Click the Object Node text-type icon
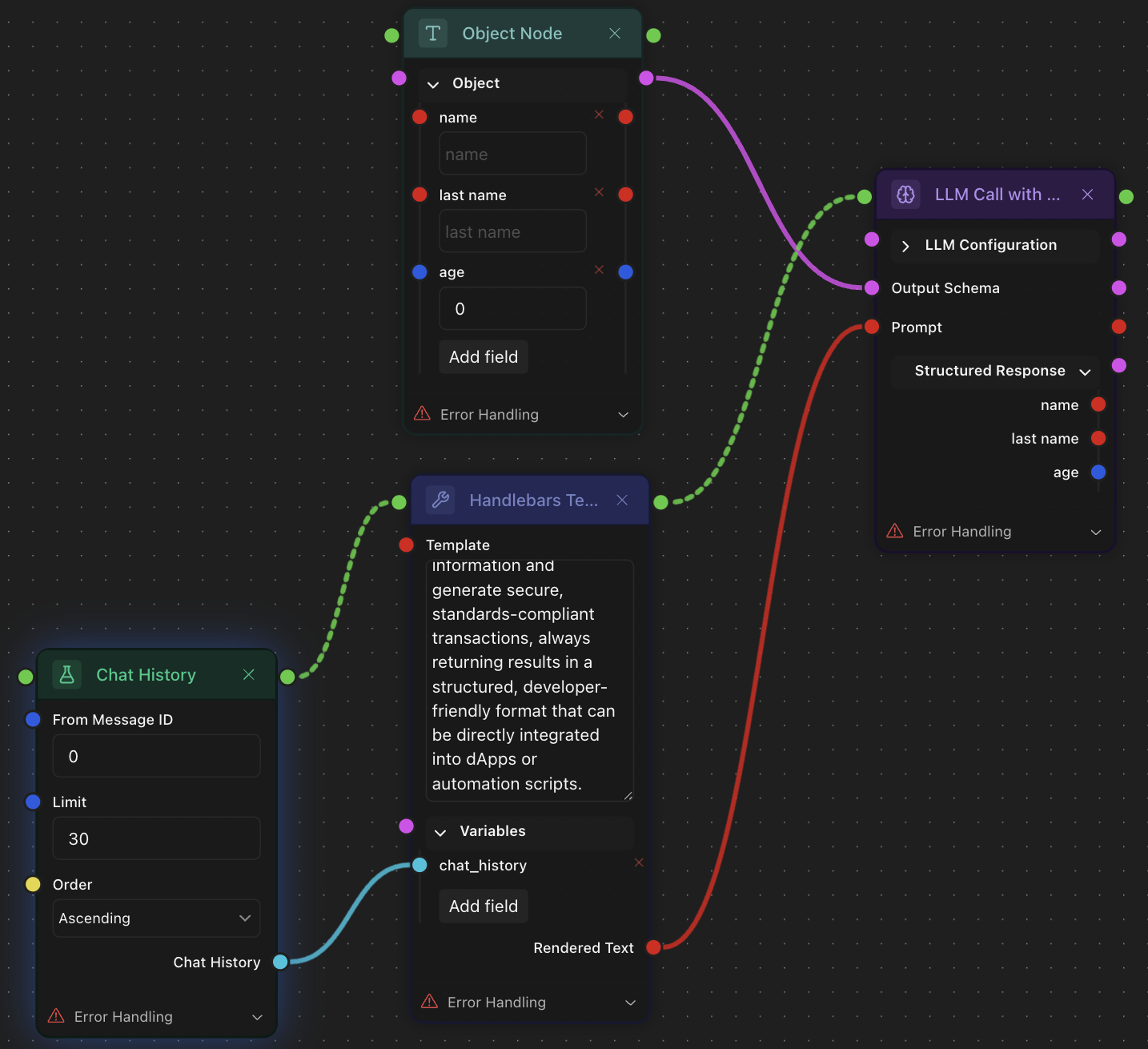Image resolution: width=1148 pixels, height=1049 pixels. tap(433, 34)
